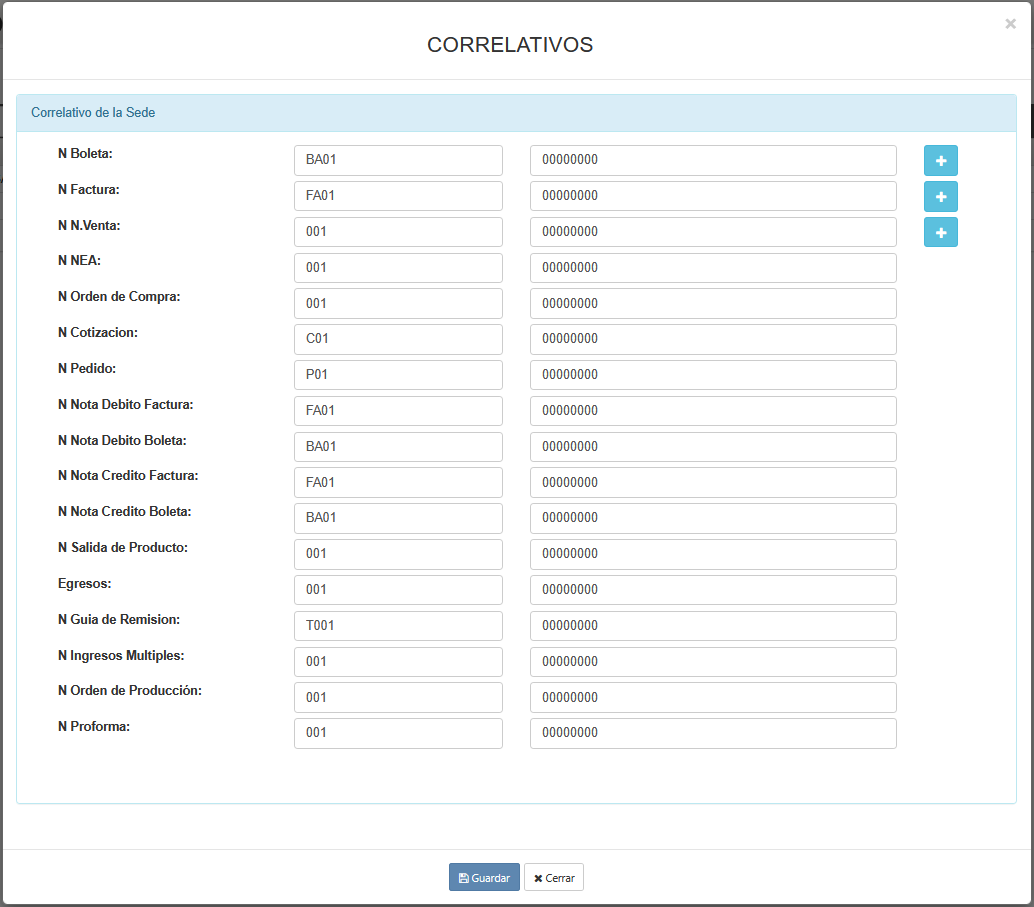This screenshot has width=1034, height=907.
Task: Click the N Cotizacion: label
Action: [x=98, y=332]
